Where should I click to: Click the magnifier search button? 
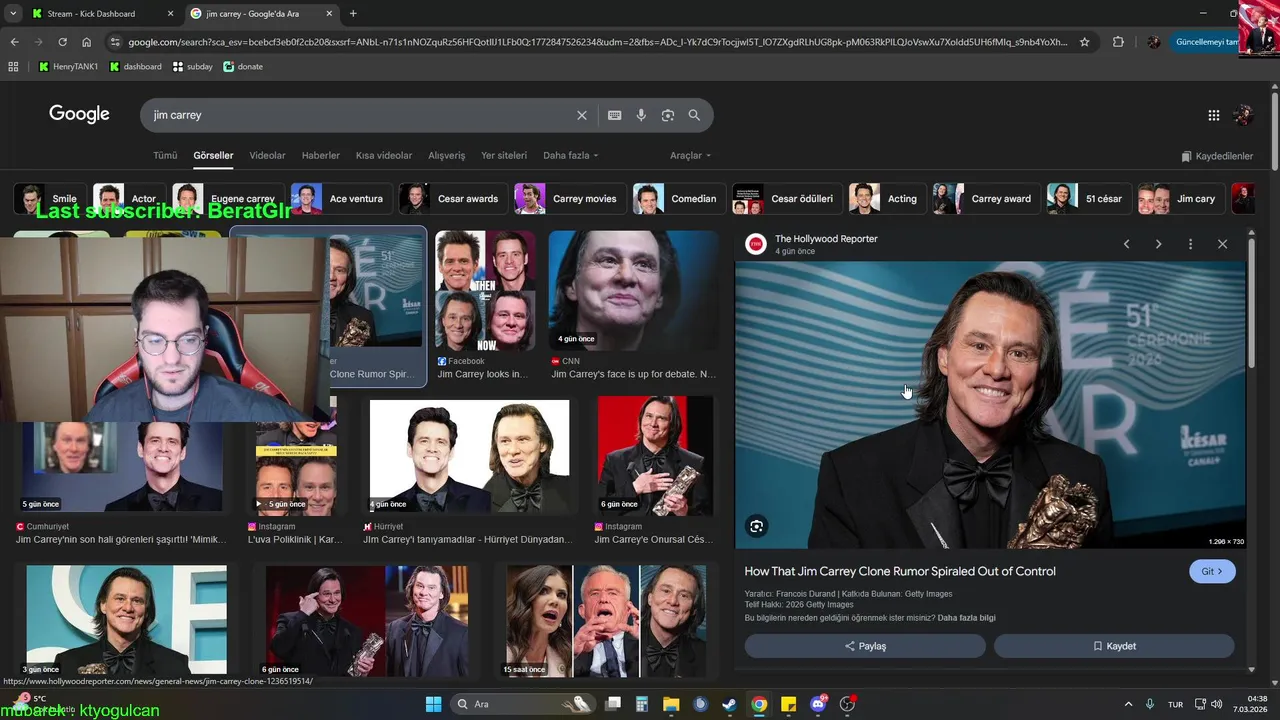(x=694, y=115)
